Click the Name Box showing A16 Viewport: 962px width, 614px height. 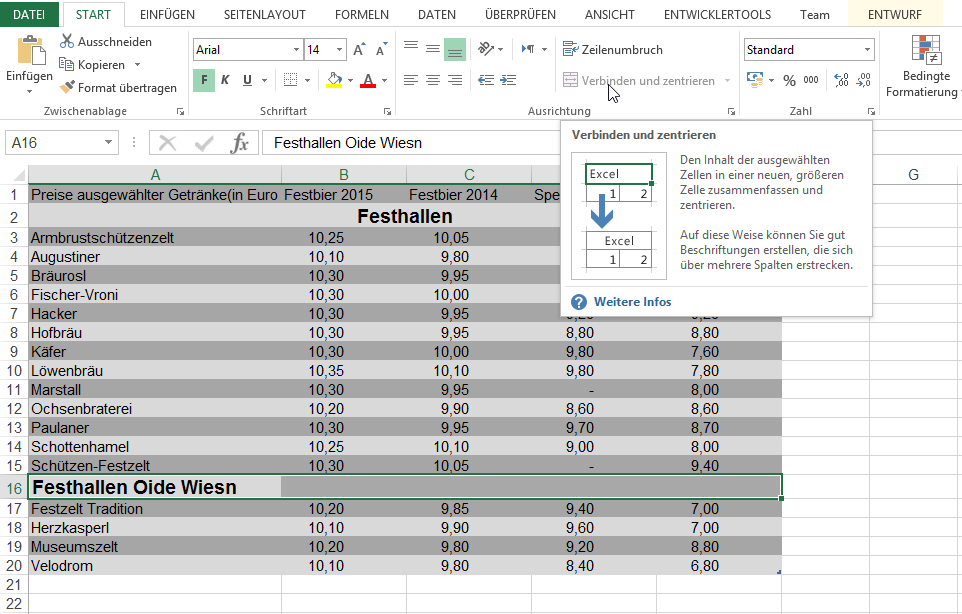click(x=60, y=143)
